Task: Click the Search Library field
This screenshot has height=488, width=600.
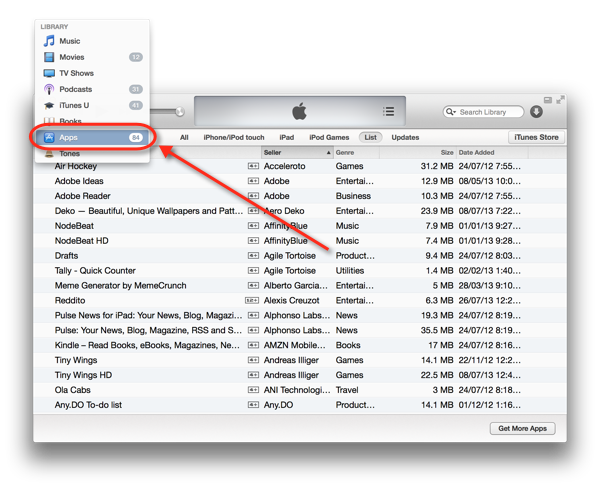Action: tap(491, 112)
